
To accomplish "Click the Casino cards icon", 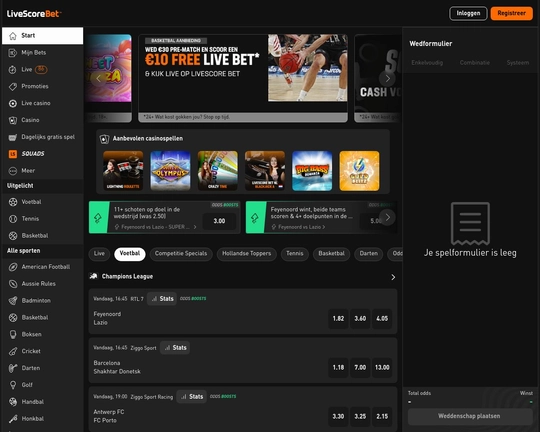I will 13,120.
